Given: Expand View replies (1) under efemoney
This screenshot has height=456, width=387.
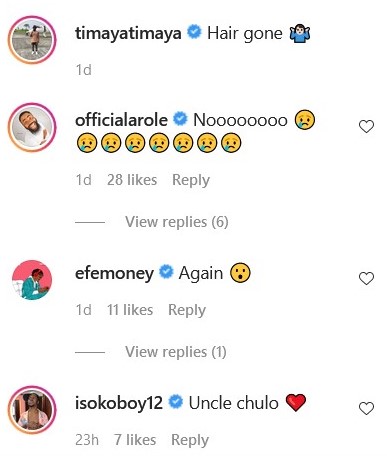Looking at the screenshot, I should pos(176,352).
